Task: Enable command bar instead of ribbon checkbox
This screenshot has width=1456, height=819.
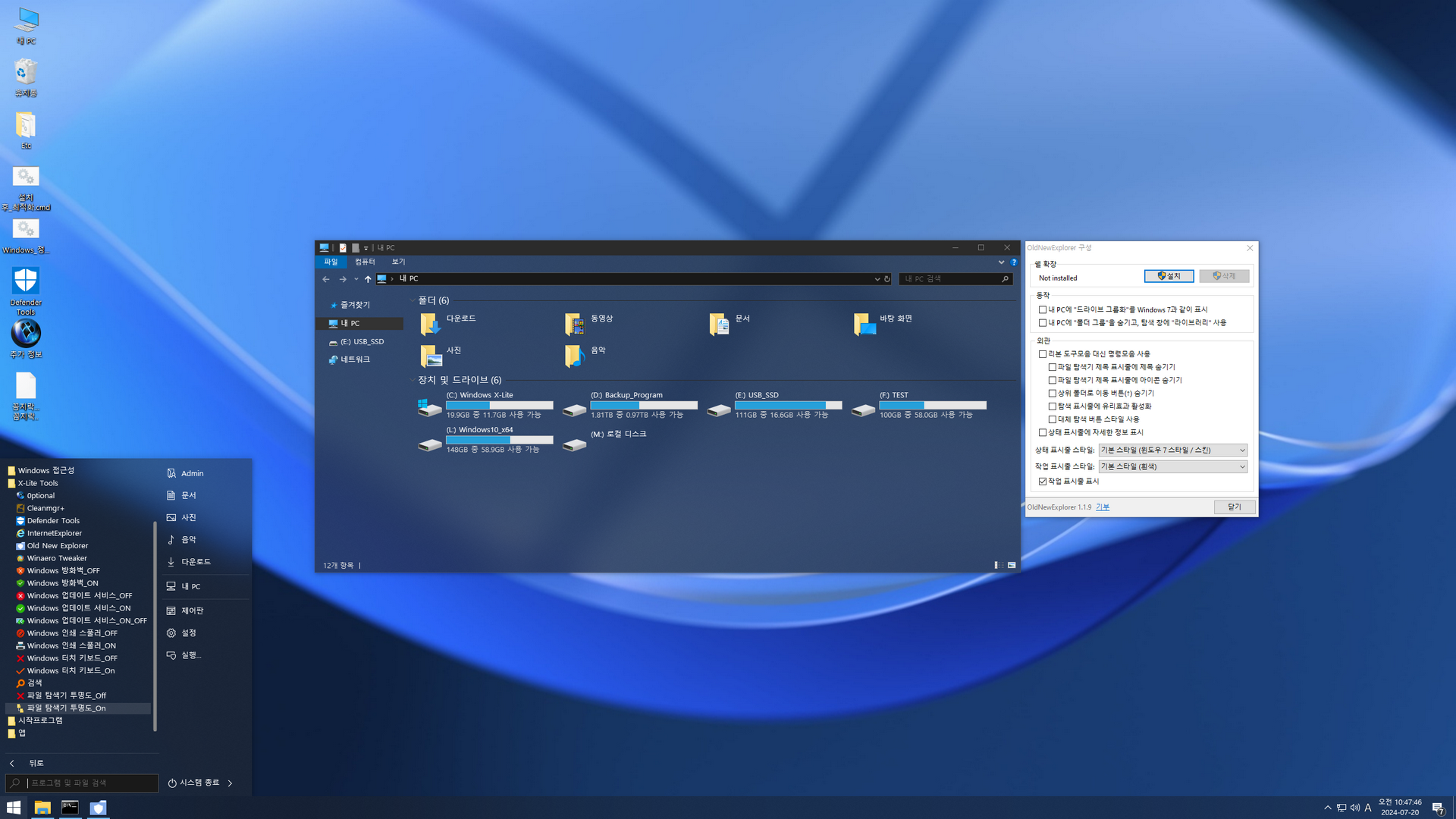Action: click(1043, 354)
